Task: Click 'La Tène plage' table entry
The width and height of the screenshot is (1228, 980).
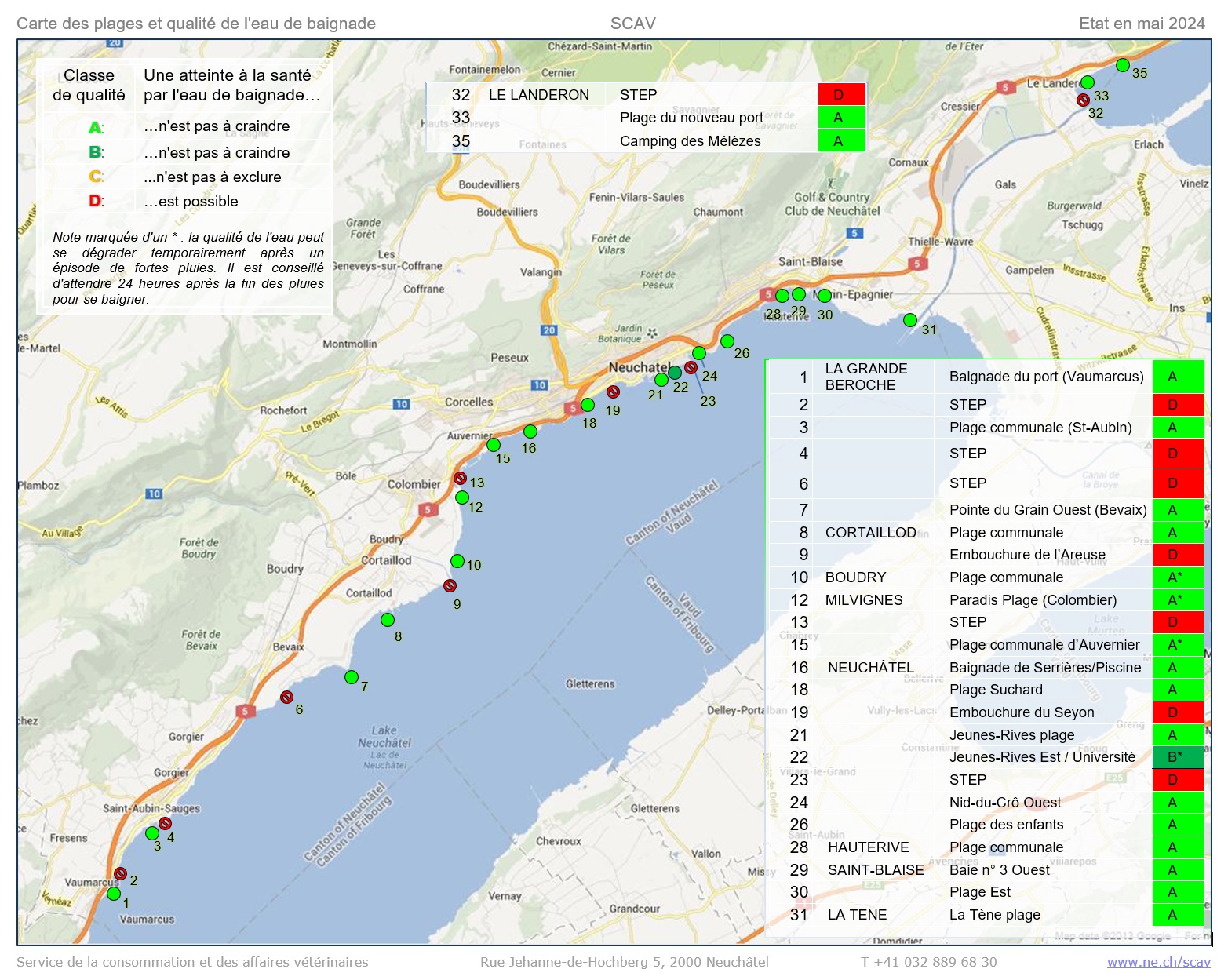Action: click(x=995, y=915)
